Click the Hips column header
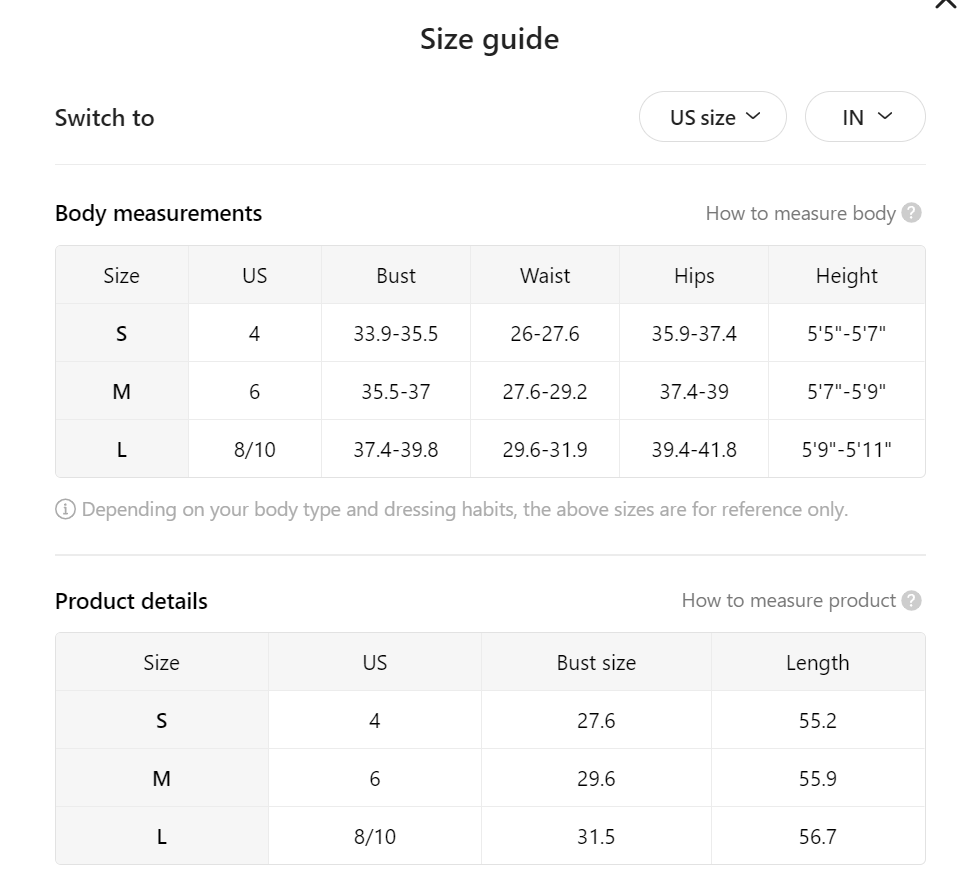This screenshot has height=895, width=964. (694, 276)
